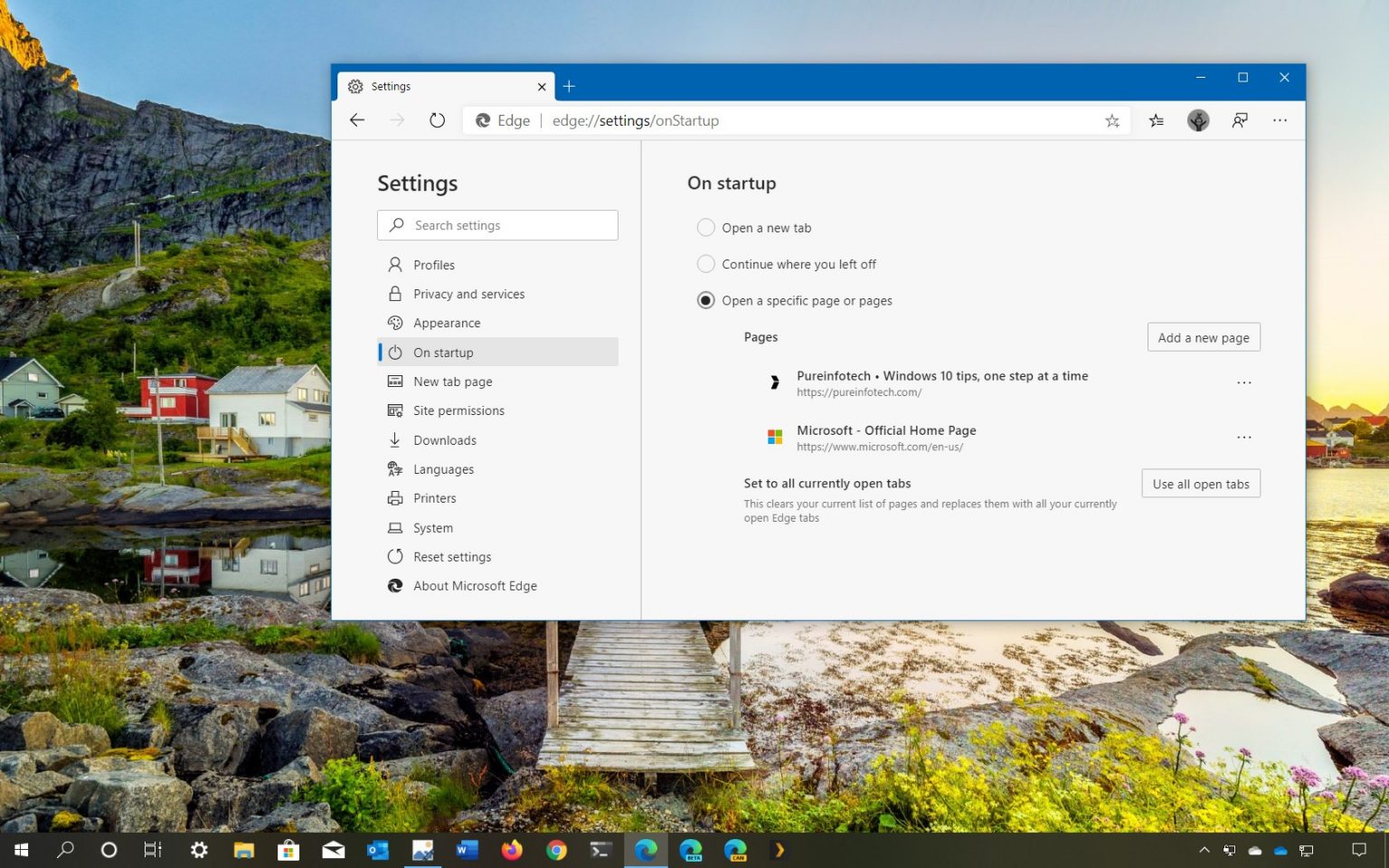Add this page to favorites via star icon
Screen dimensions: 1389x868
(1112, 120)
